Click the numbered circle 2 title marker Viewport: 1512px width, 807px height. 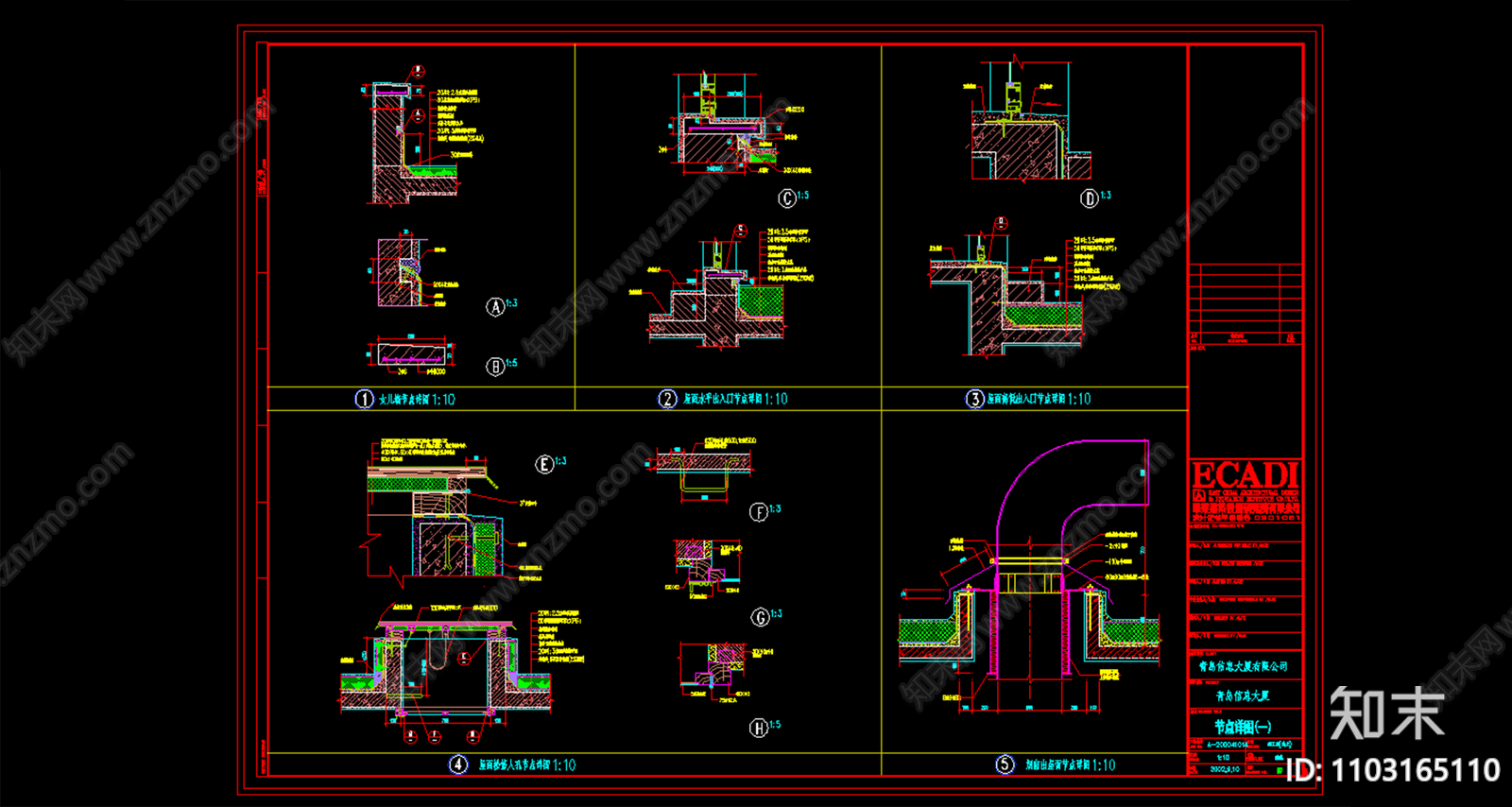coord(668,399)
